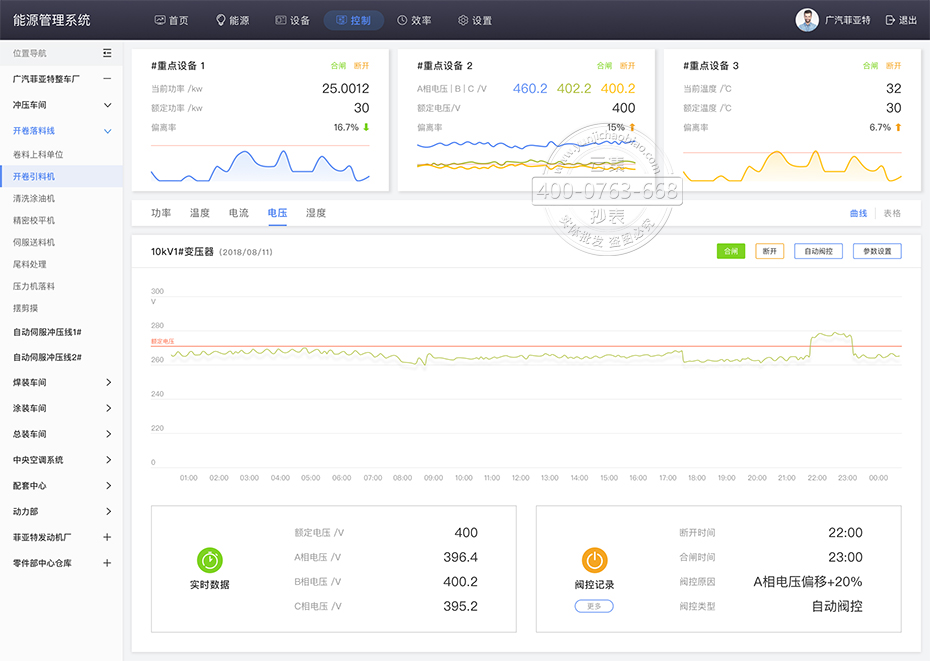Switch chart view to 表格
The height and width of the screenshot is (661, 930).
coord(892,213)
